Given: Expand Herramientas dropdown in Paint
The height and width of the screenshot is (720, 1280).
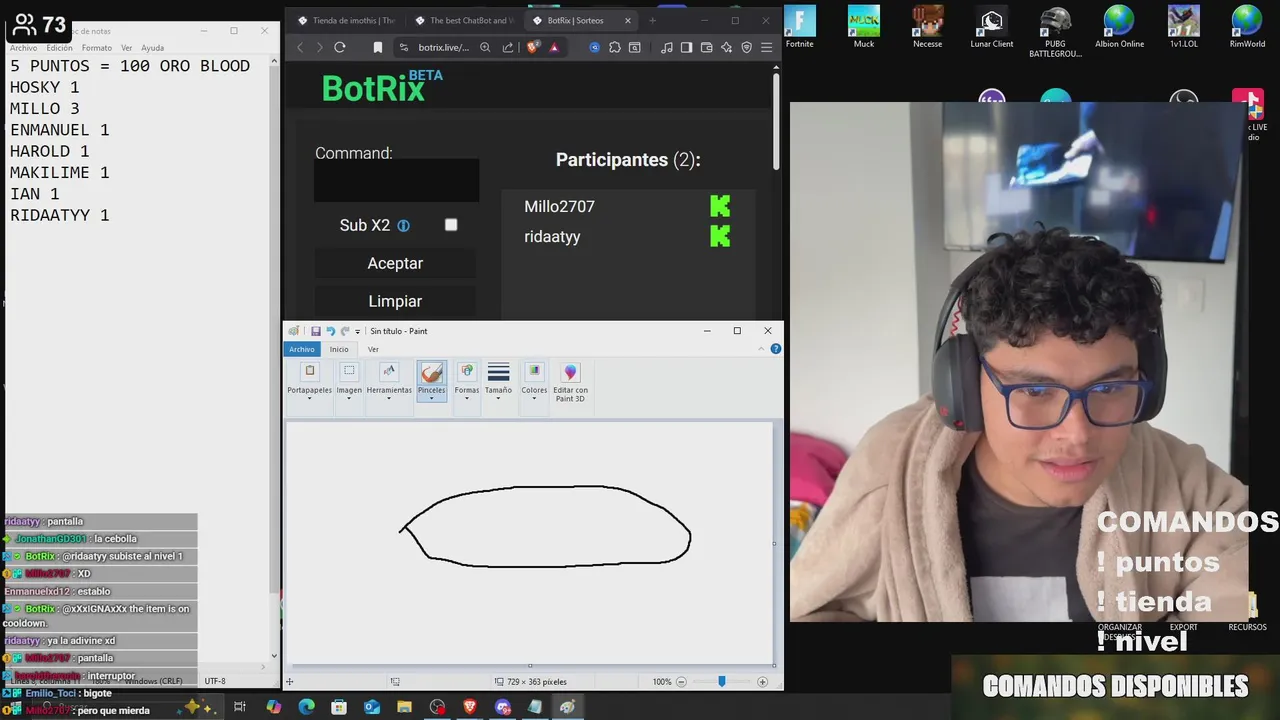Looking at the screenshot, I should click(389, 399).
